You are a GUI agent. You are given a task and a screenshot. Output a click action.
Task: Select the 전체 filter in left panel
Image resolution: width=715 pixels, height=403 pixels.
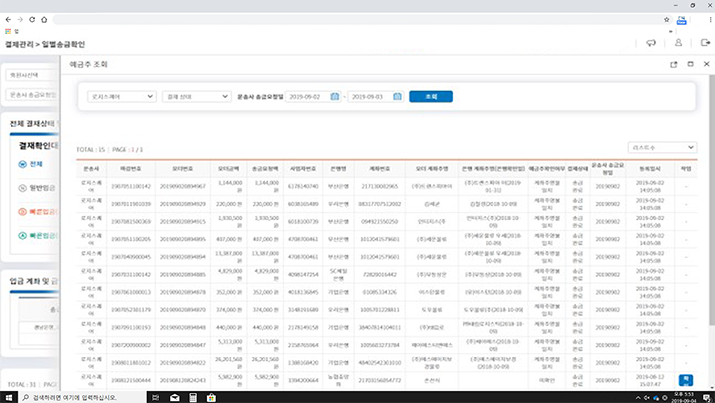[31, 164]
